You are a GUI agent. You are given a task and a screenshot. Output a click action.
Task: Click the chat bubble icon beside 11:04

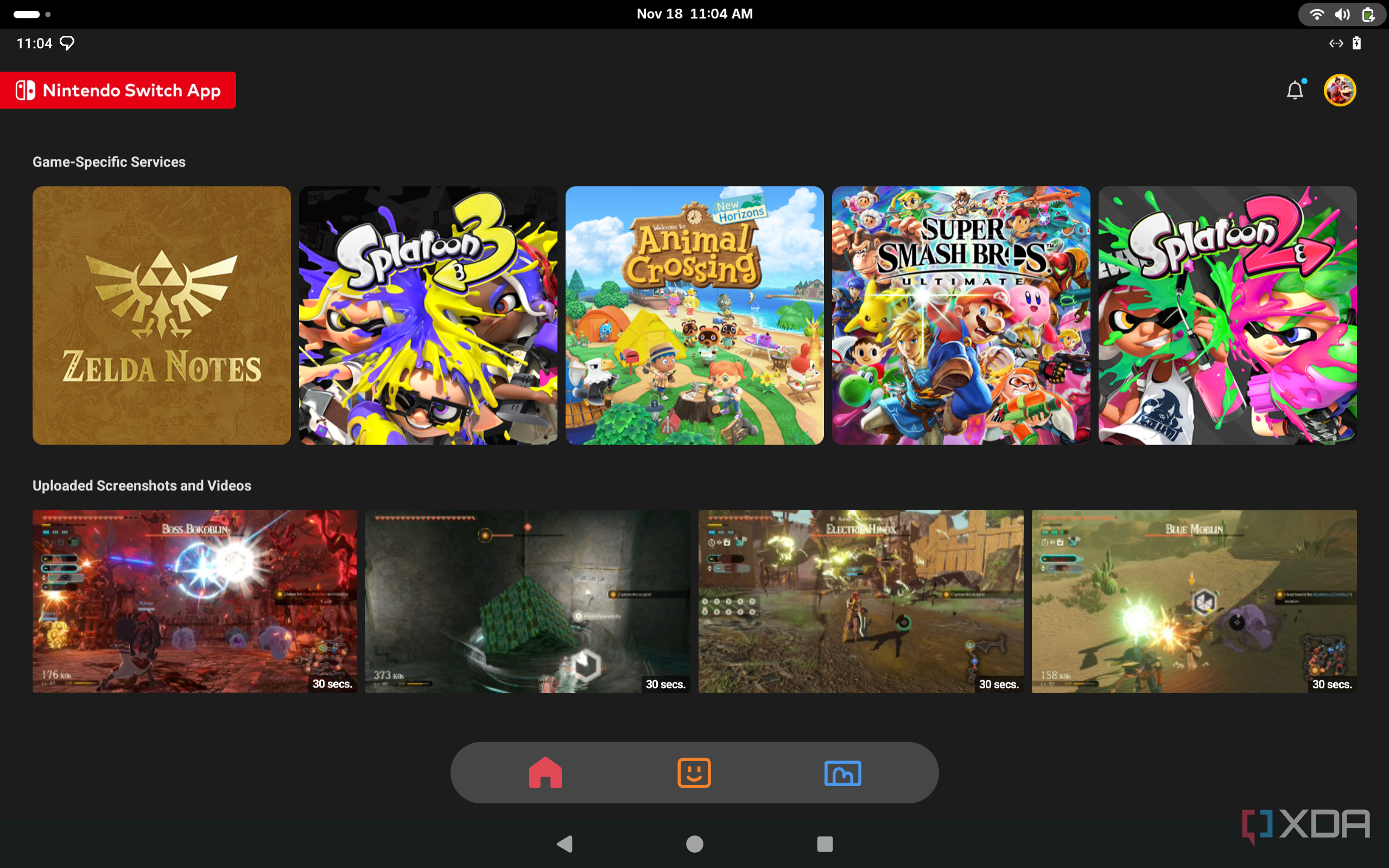pos(67,43)
